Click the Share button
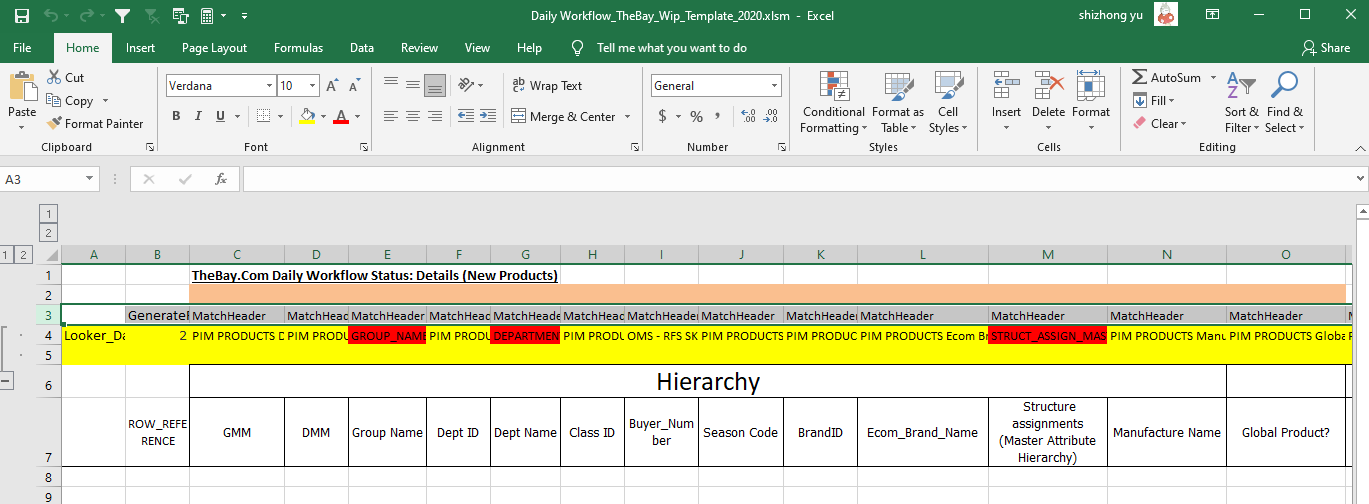 (x=1326, y=48)
